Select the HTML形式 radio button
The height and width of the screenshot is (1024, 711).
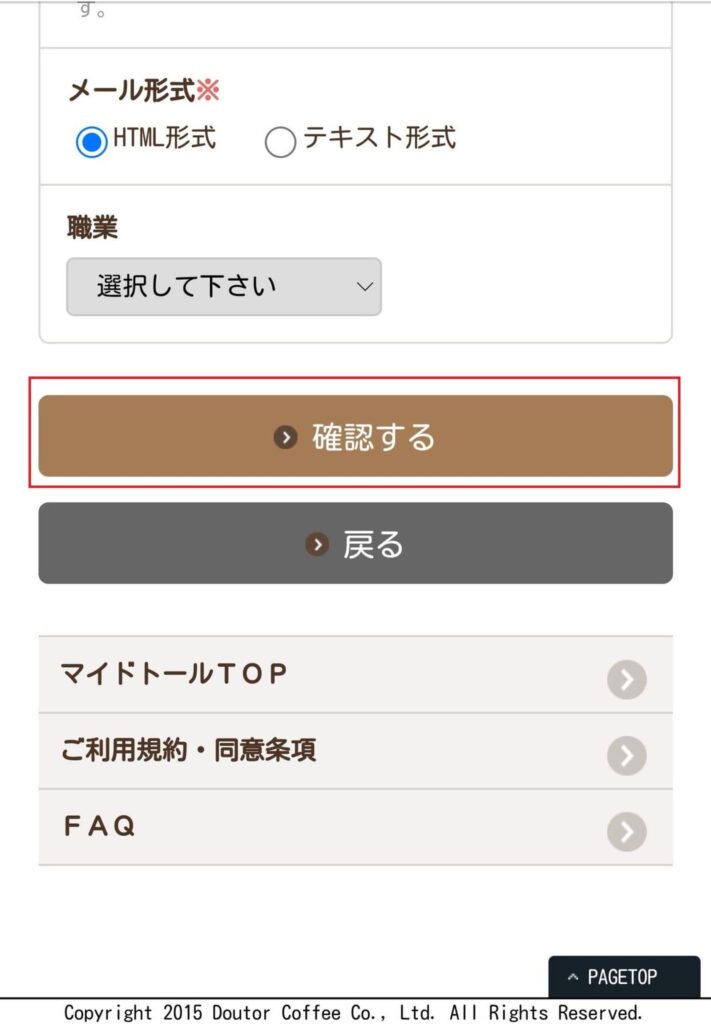[x=91, y=142]
